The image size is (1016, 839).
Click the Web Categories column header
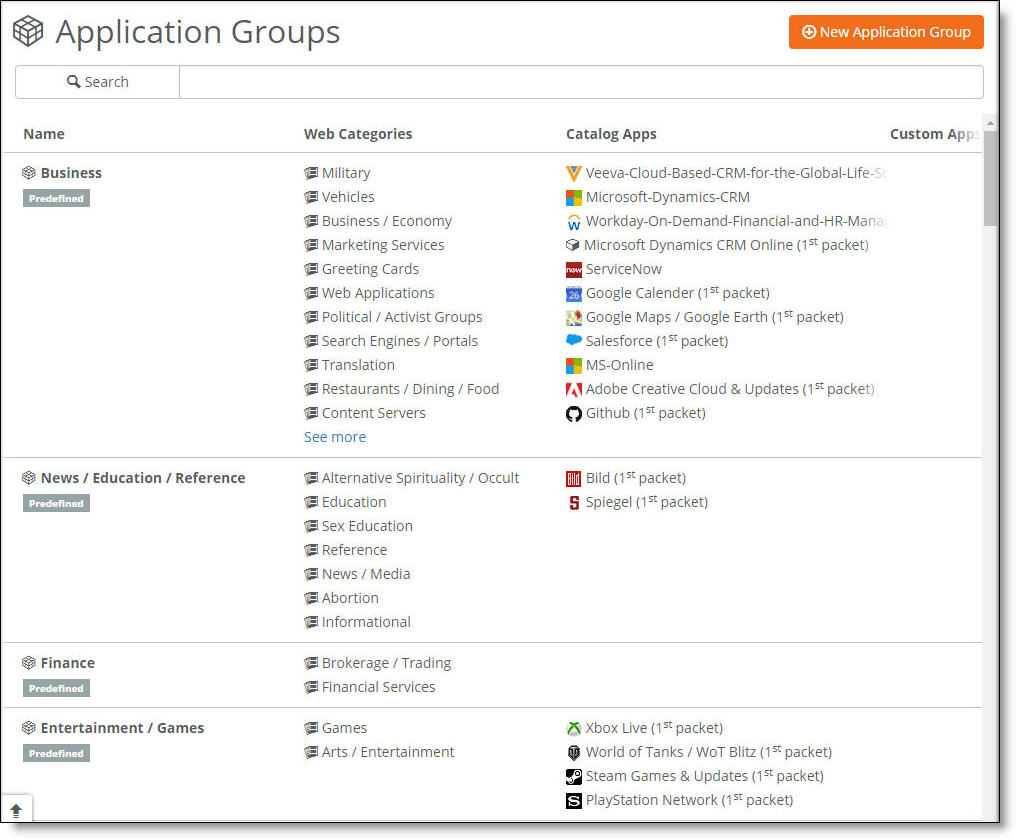click(358, 134)
